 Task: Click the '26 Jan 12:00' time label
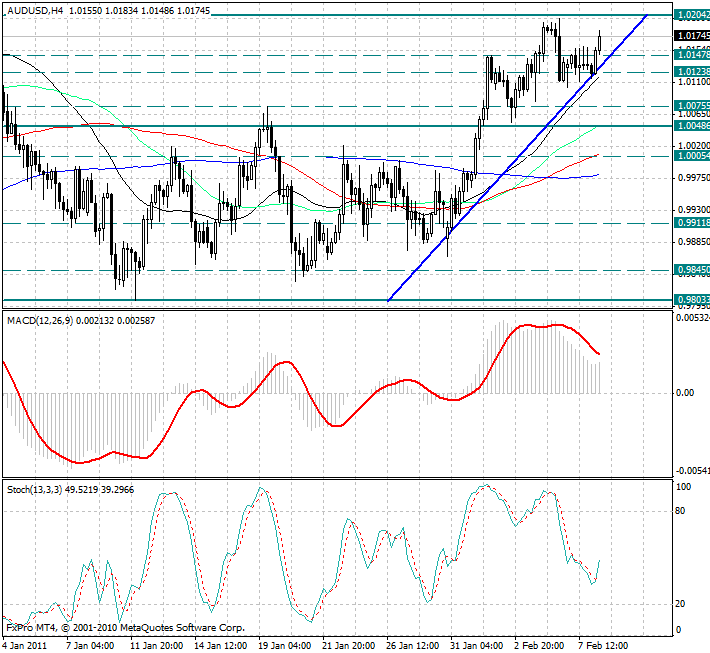[x=413, y=645]
